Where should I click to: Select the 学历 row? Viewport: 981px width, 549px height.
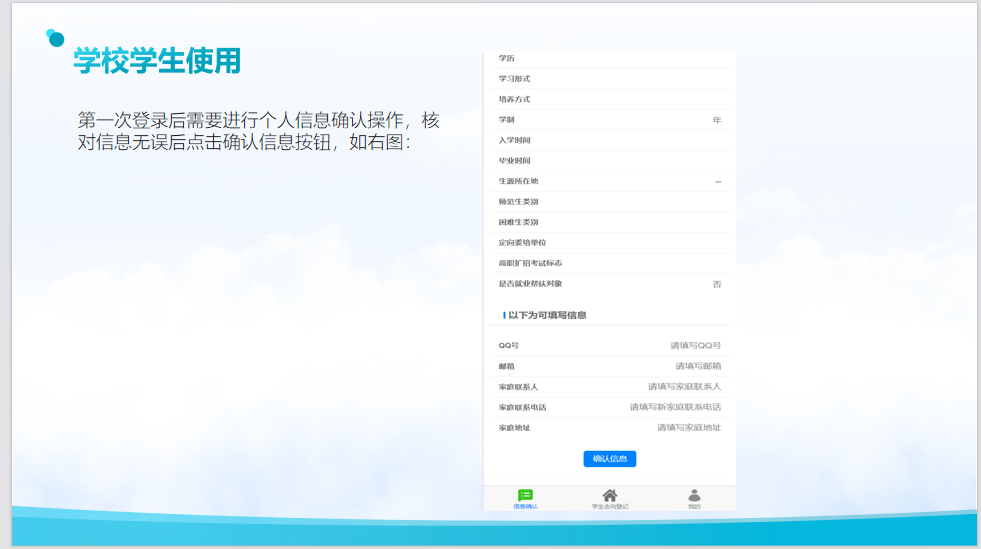[x=609, y=59]
